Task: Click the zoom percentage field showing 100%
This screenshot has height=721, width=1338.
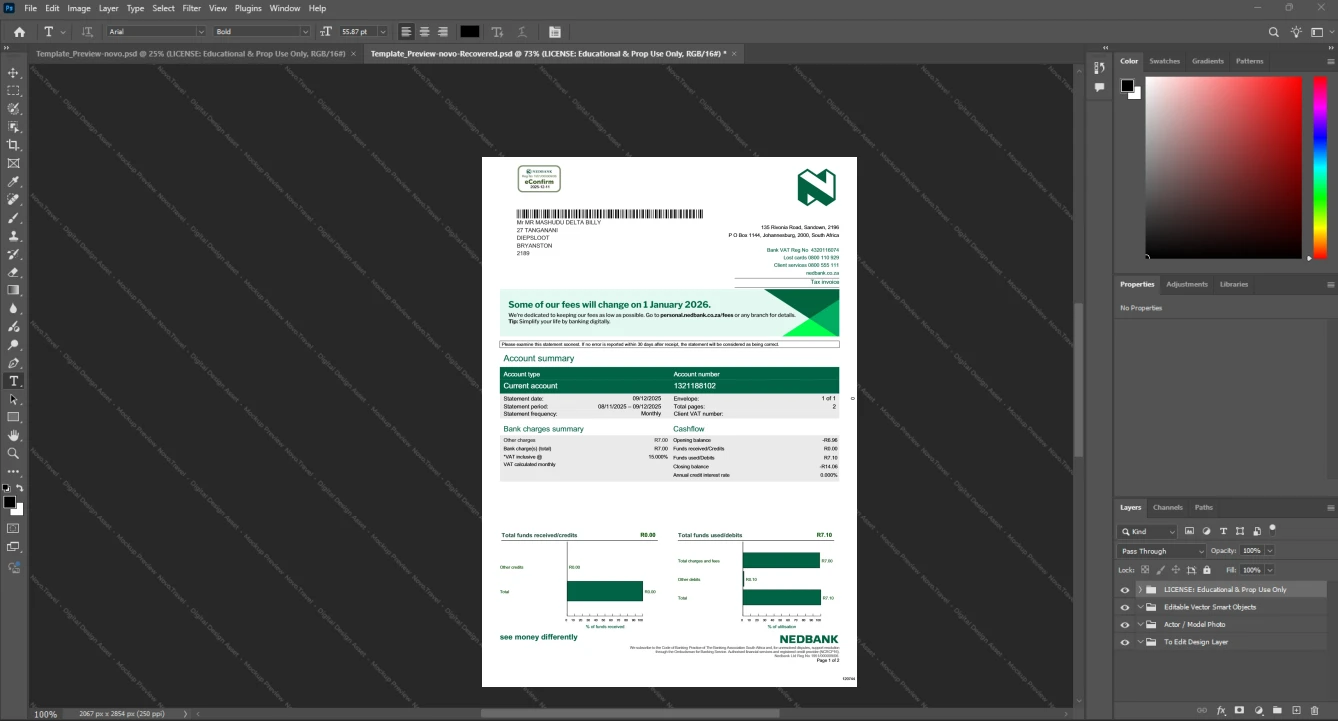Action: point(46,714)
